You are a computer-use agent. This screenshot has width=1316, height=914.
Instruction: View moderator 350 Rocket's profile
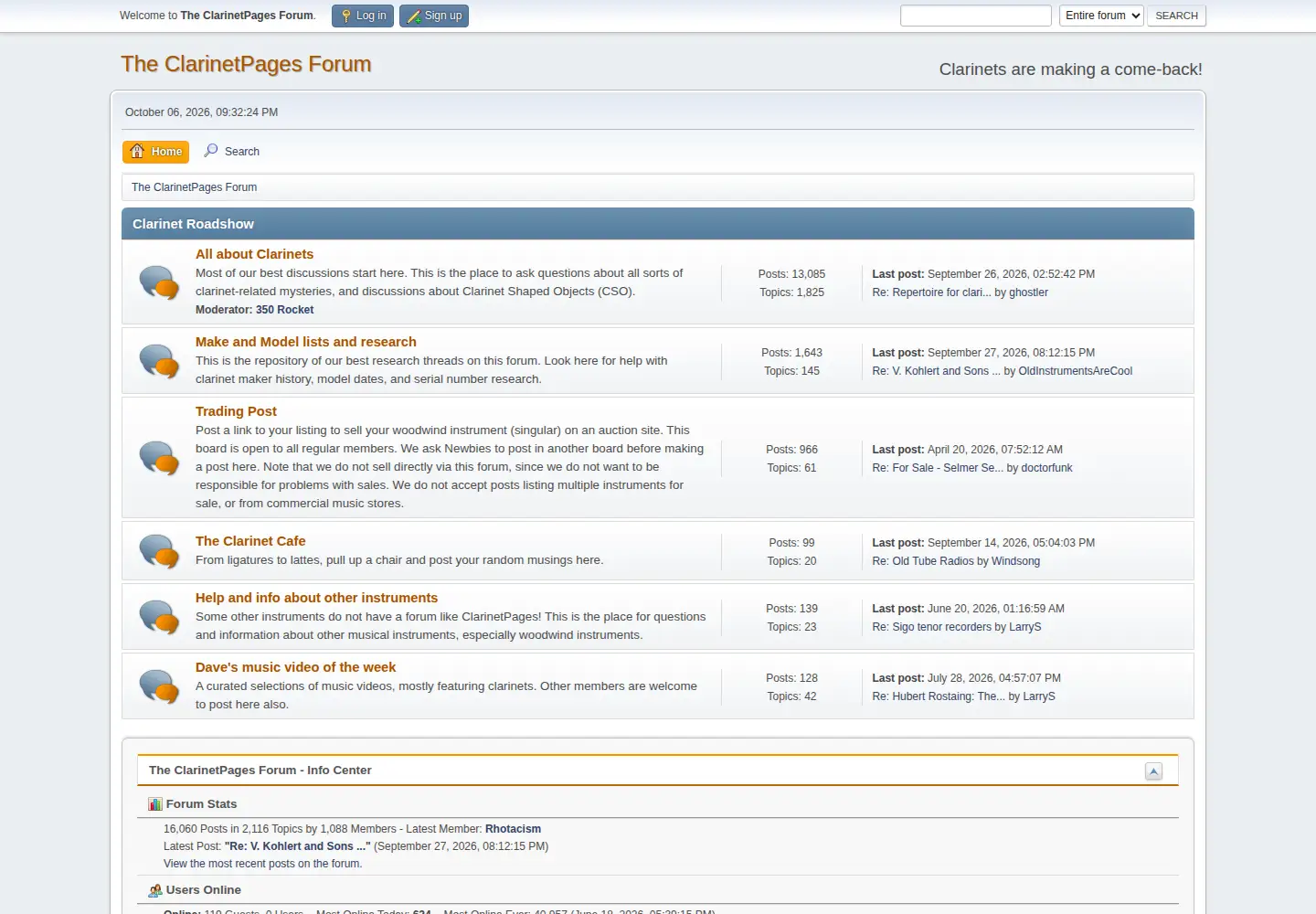tap(284, 310)
